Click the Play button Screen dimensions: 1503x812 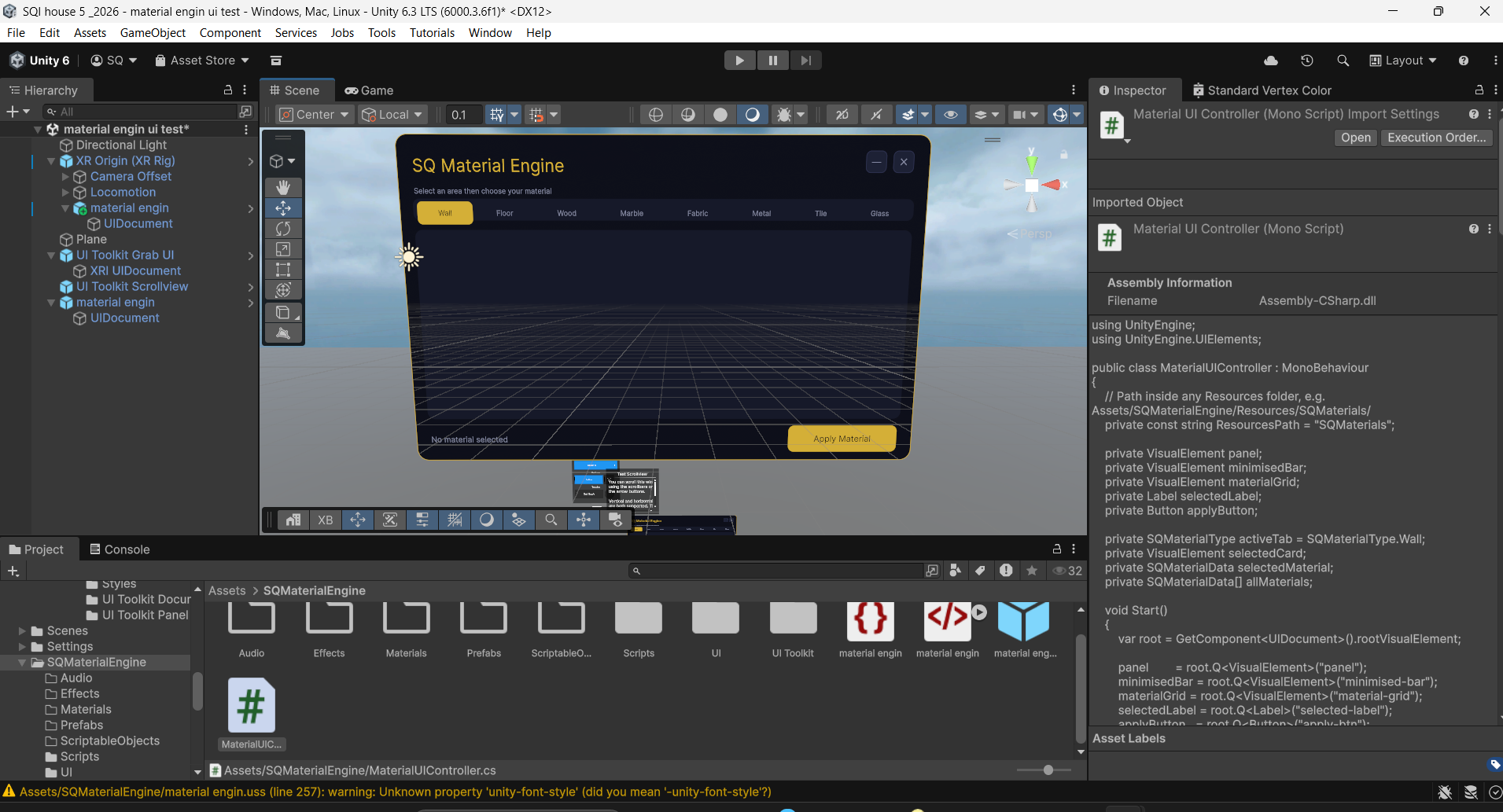(x=739, y=61)
